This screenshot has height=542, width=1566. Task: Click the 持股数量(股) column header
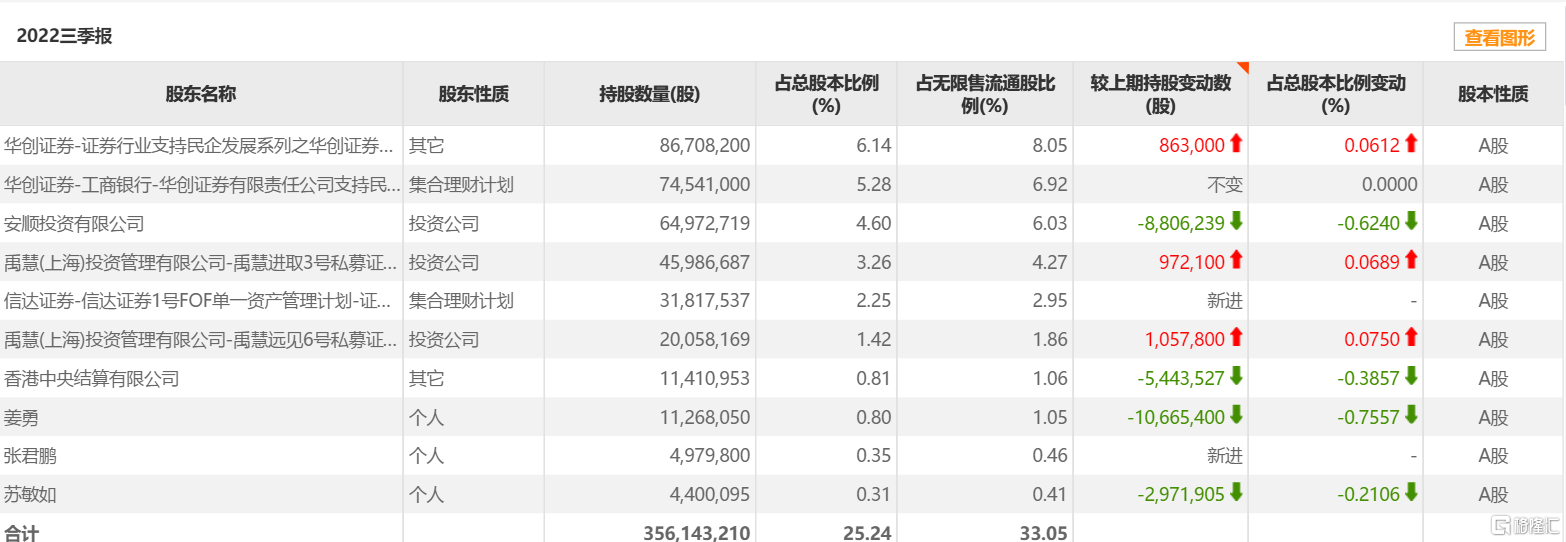coord(650,94)
